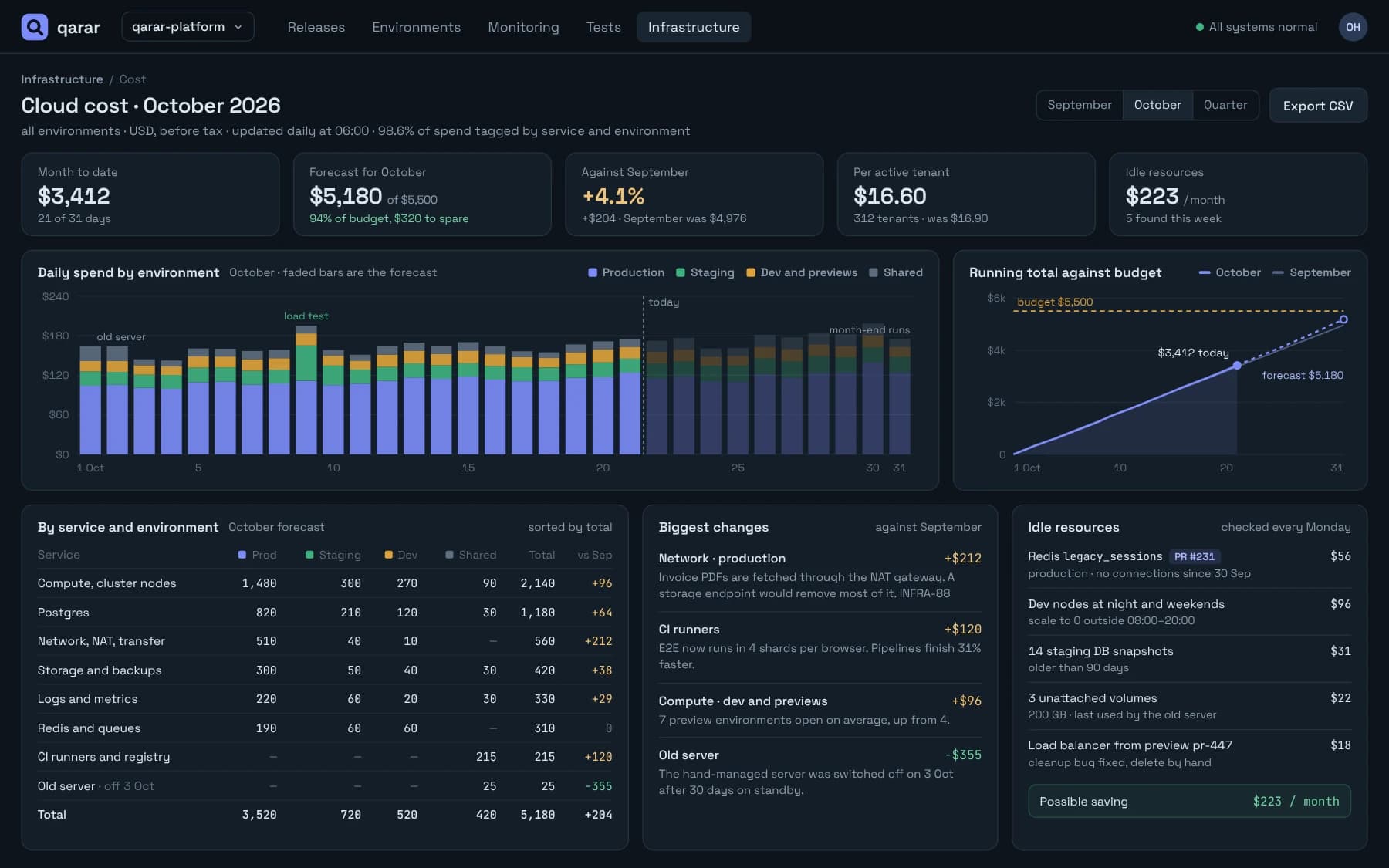Select the October period
Image resolution: width=1389 pixels, height=868 pixels.
pos(1157,105)
